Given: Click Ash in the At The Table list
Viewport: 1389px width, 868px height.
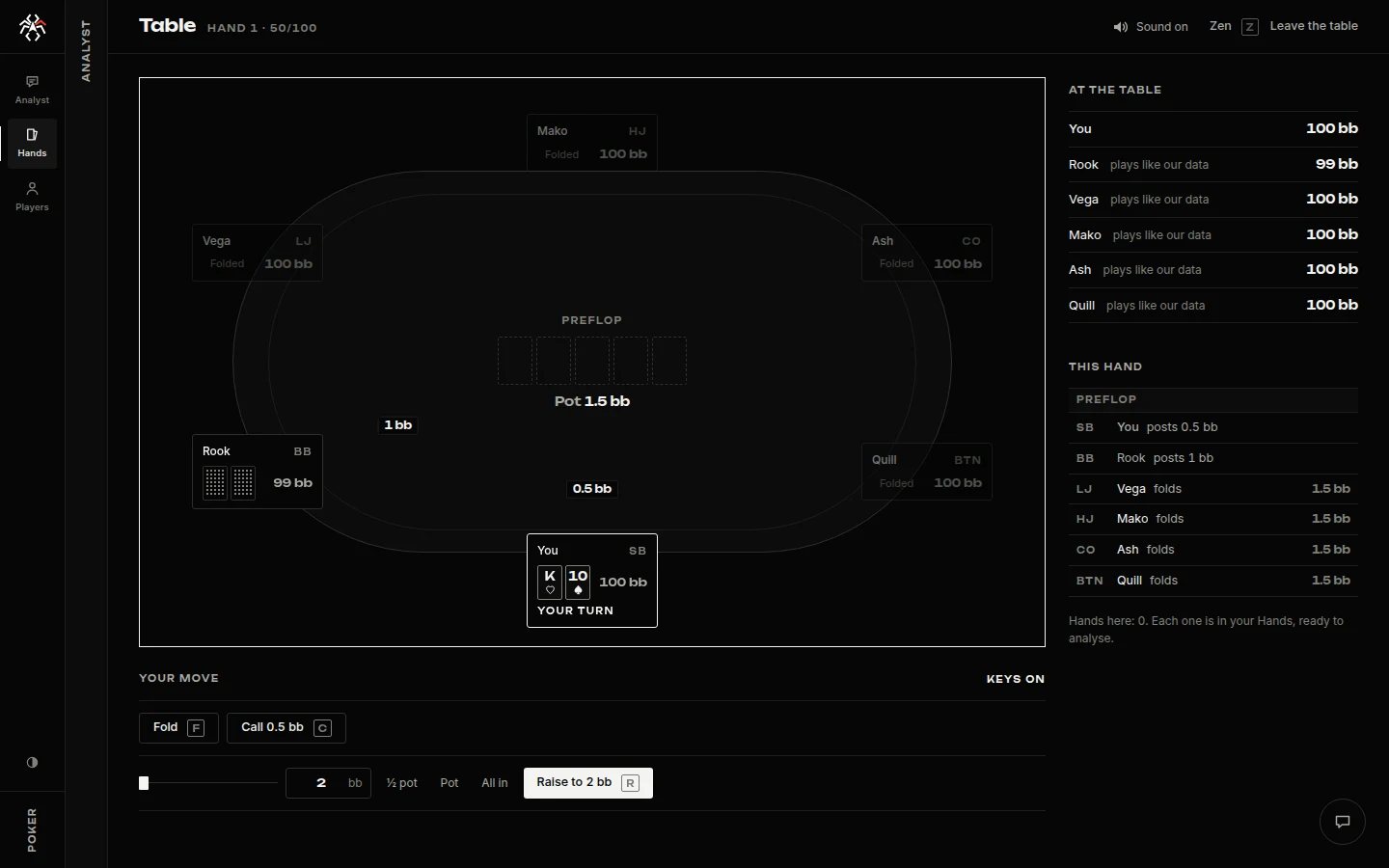Looking at the screenshot, I should [1213, 270].
